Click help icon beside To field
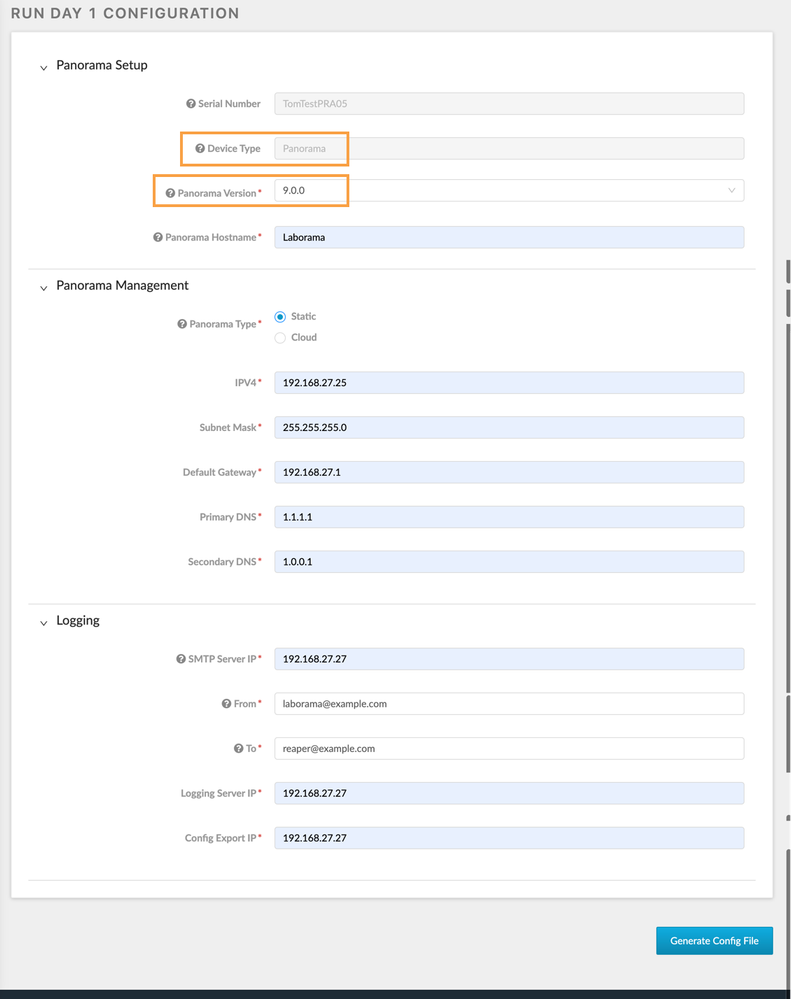 (238, 749)
